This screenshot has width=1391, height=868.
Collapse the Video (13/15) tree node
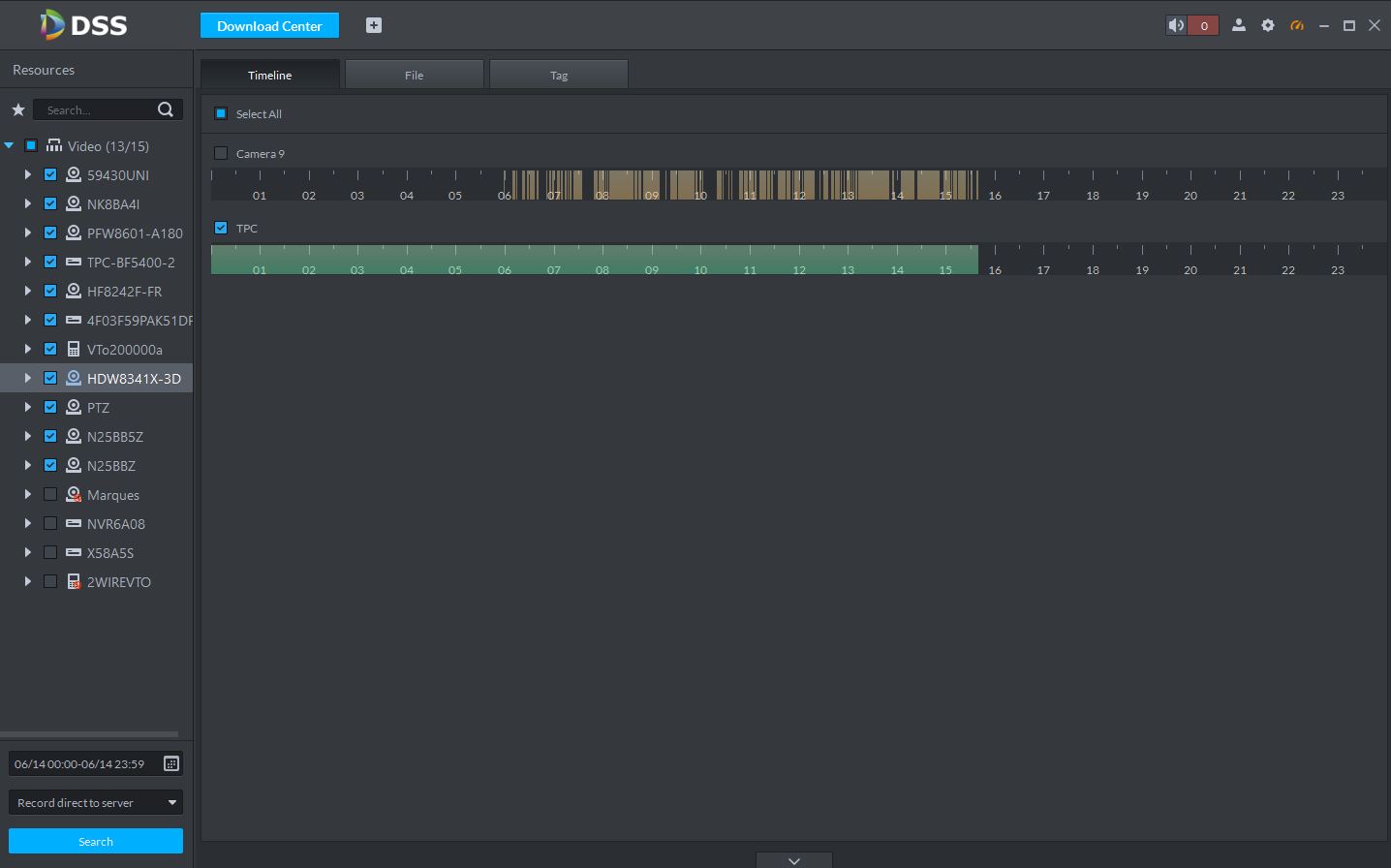[9, 145]
